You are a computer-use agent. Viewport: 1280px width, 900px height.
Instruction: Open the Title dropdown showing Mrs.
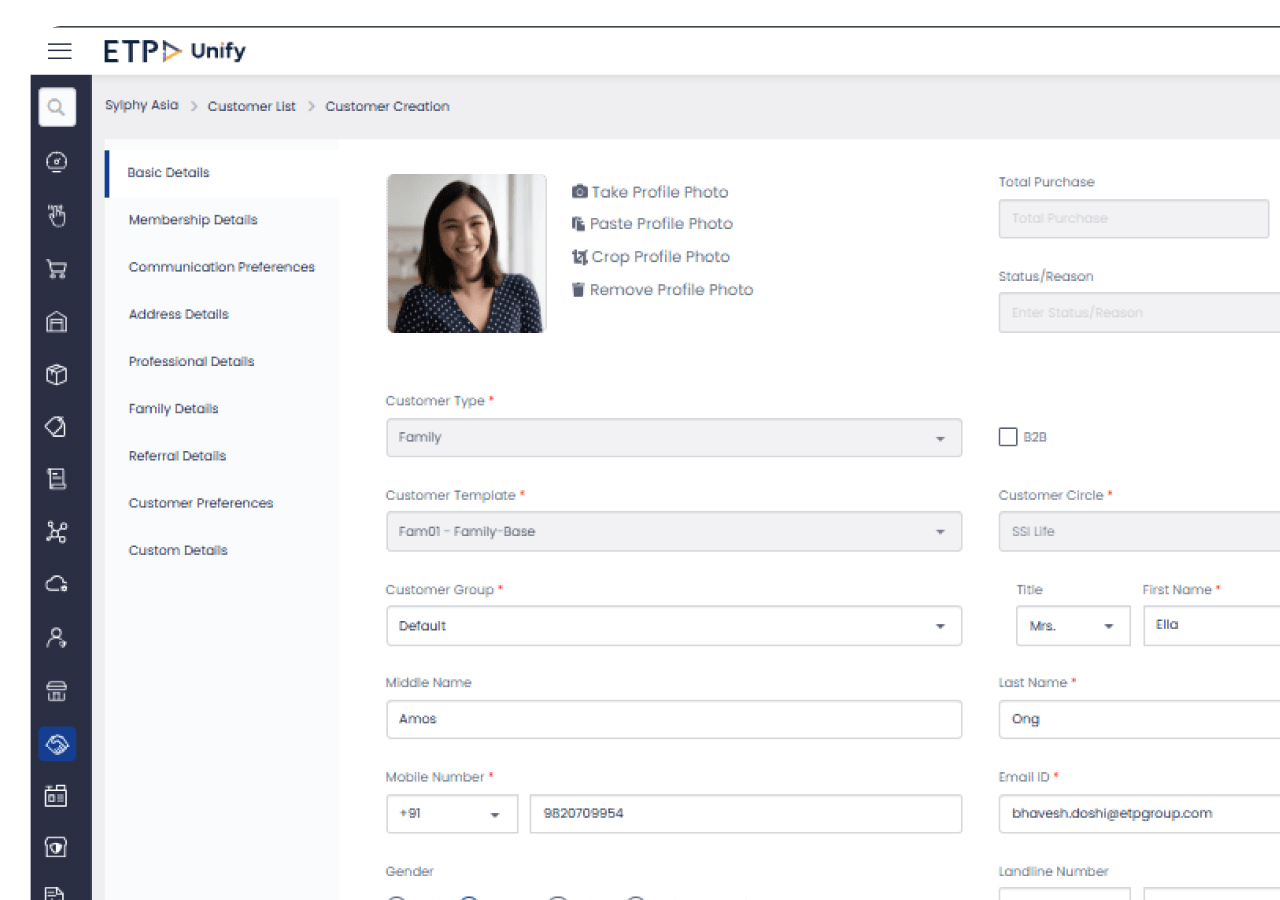point(1072,626)
